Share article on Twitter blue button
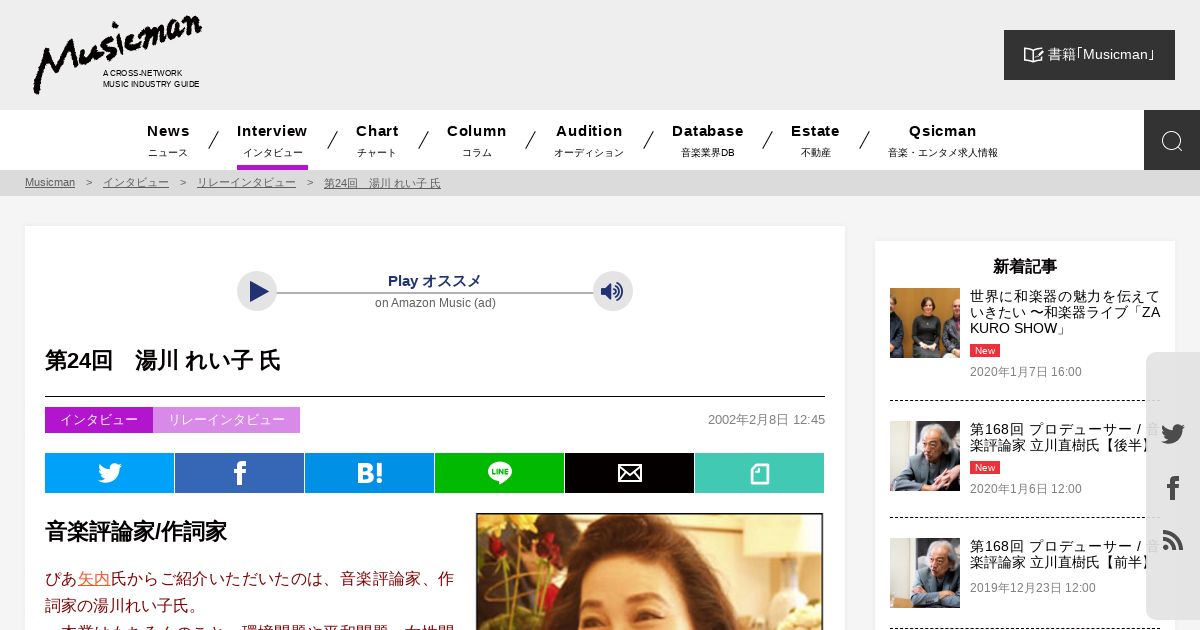Image resolution: width=1200 pixels, height=630 pixels. pos(110,473)
